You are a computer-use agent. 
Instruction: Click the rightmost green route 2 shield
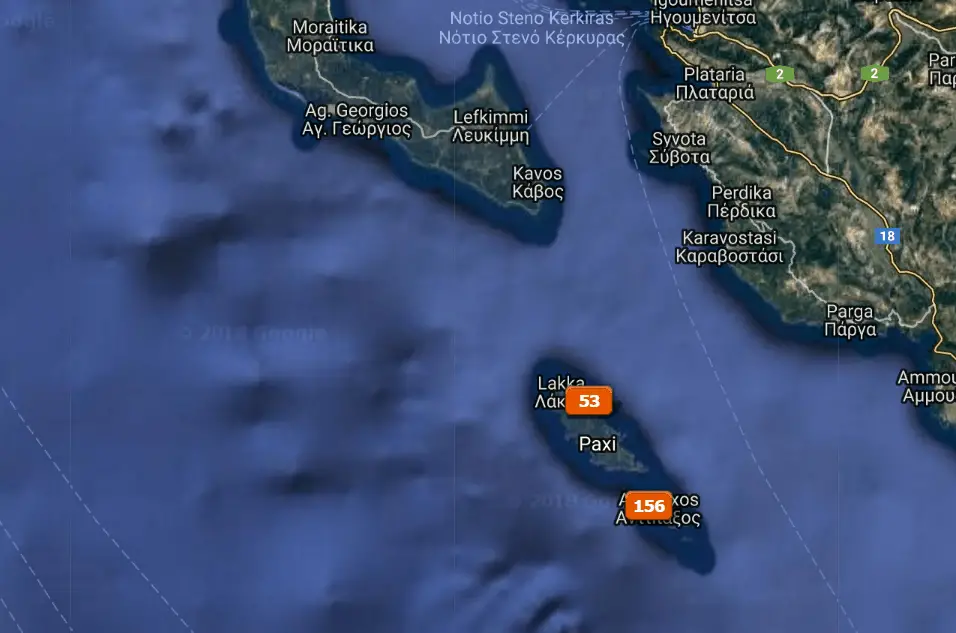[874, 73]
